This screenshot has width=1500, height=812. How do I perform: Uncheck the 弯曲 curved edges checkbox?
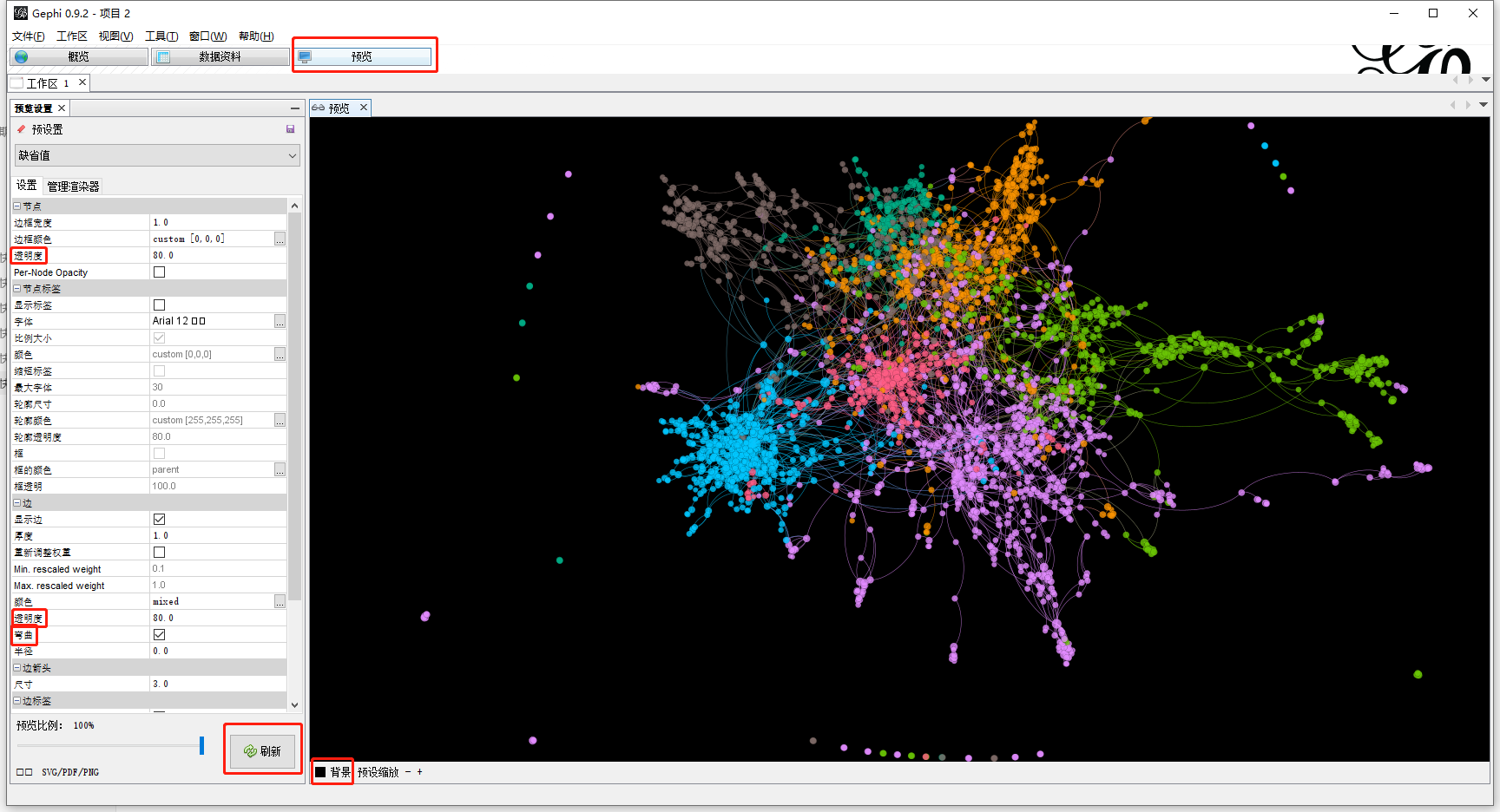(159, 634)
